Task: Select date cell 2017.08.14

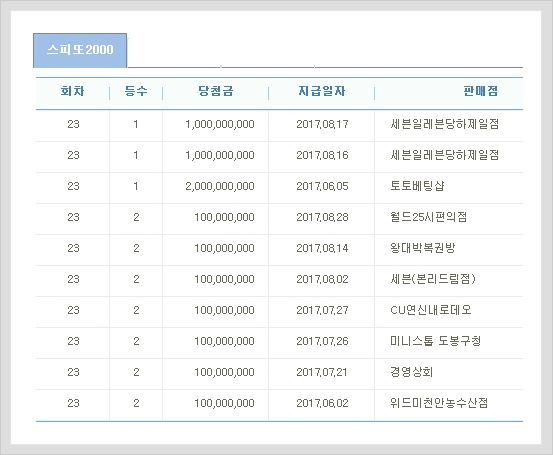Action: pos(322,248)
